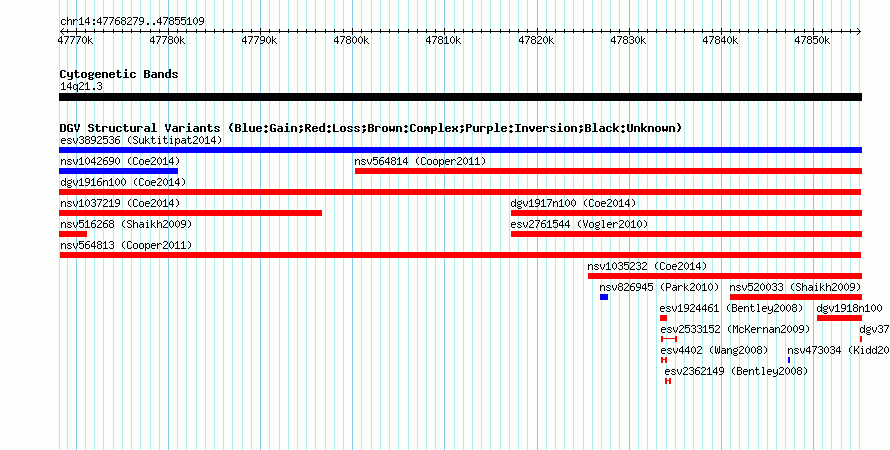This screenshot has height=450, width=890.
Task: Click the red nsv564813 loss bar
Action: tap(460, 255)
